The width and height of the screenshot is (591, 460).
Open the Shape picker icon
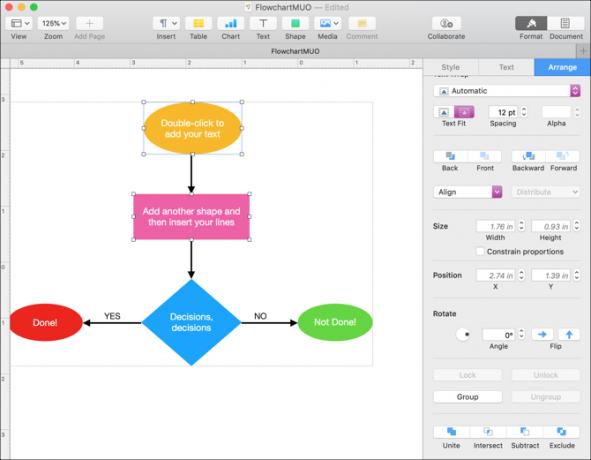[295, 23]
